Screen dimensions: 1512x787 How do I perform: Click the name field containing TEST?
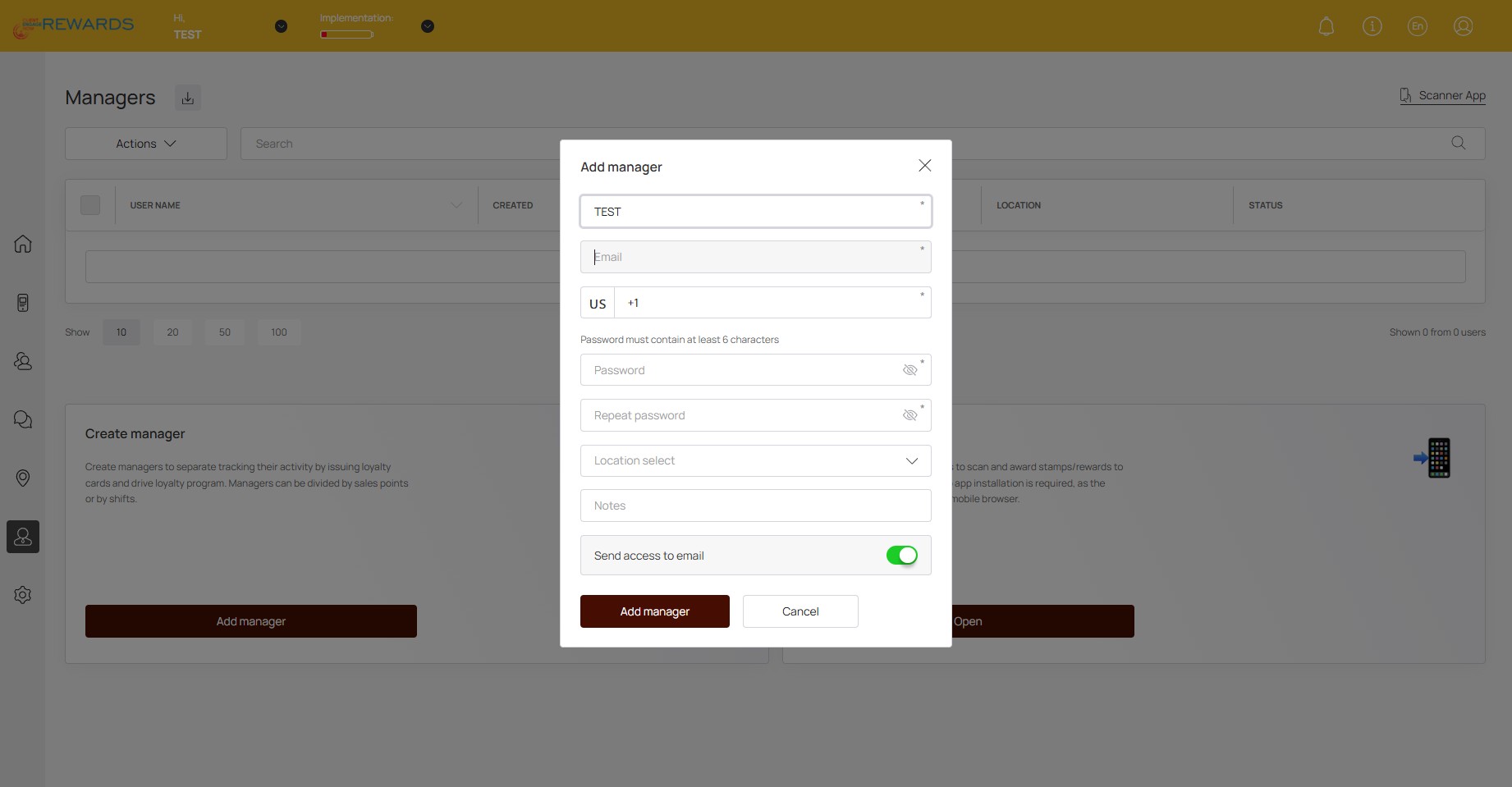[756, 211]
